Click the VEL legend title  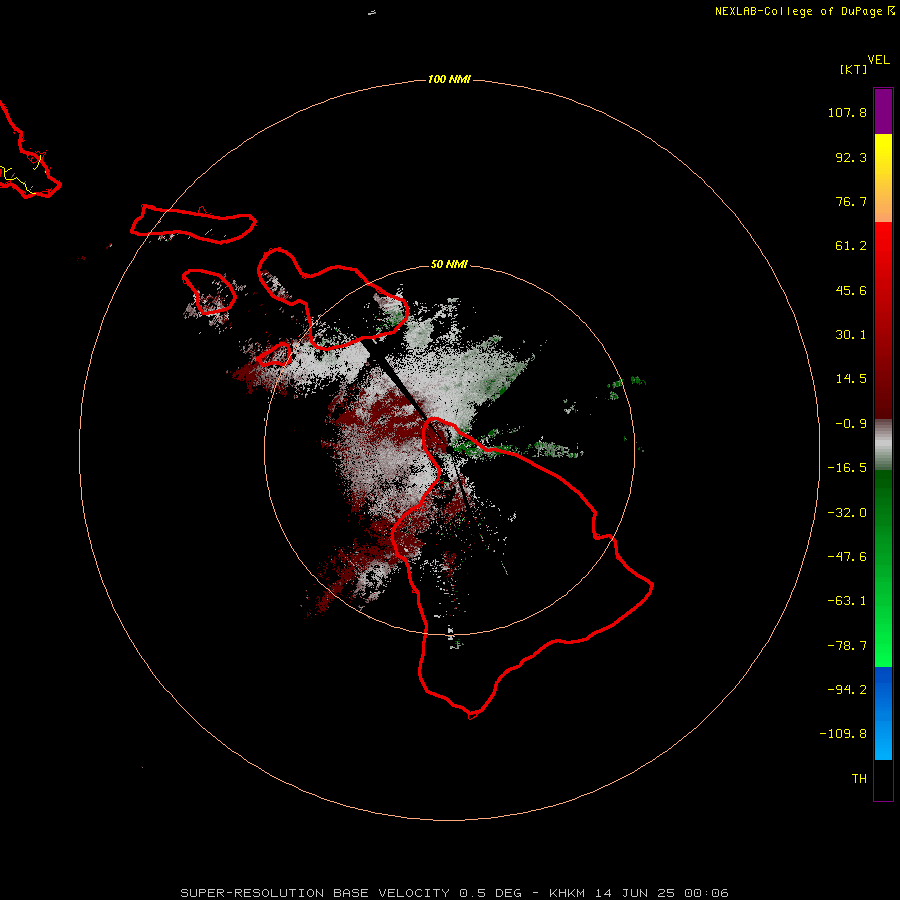[878, 60]
